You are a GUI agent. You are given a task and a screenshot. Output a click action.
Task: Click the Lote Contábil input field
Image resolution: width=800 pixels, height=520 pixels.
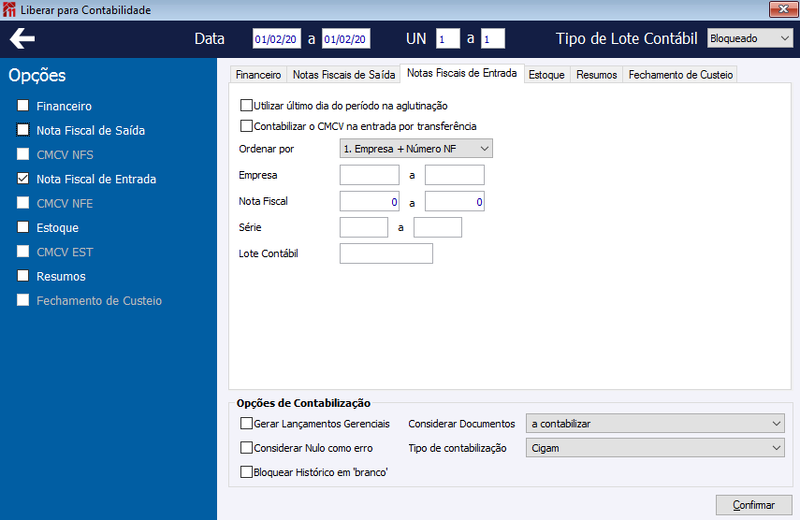[386, 254]
